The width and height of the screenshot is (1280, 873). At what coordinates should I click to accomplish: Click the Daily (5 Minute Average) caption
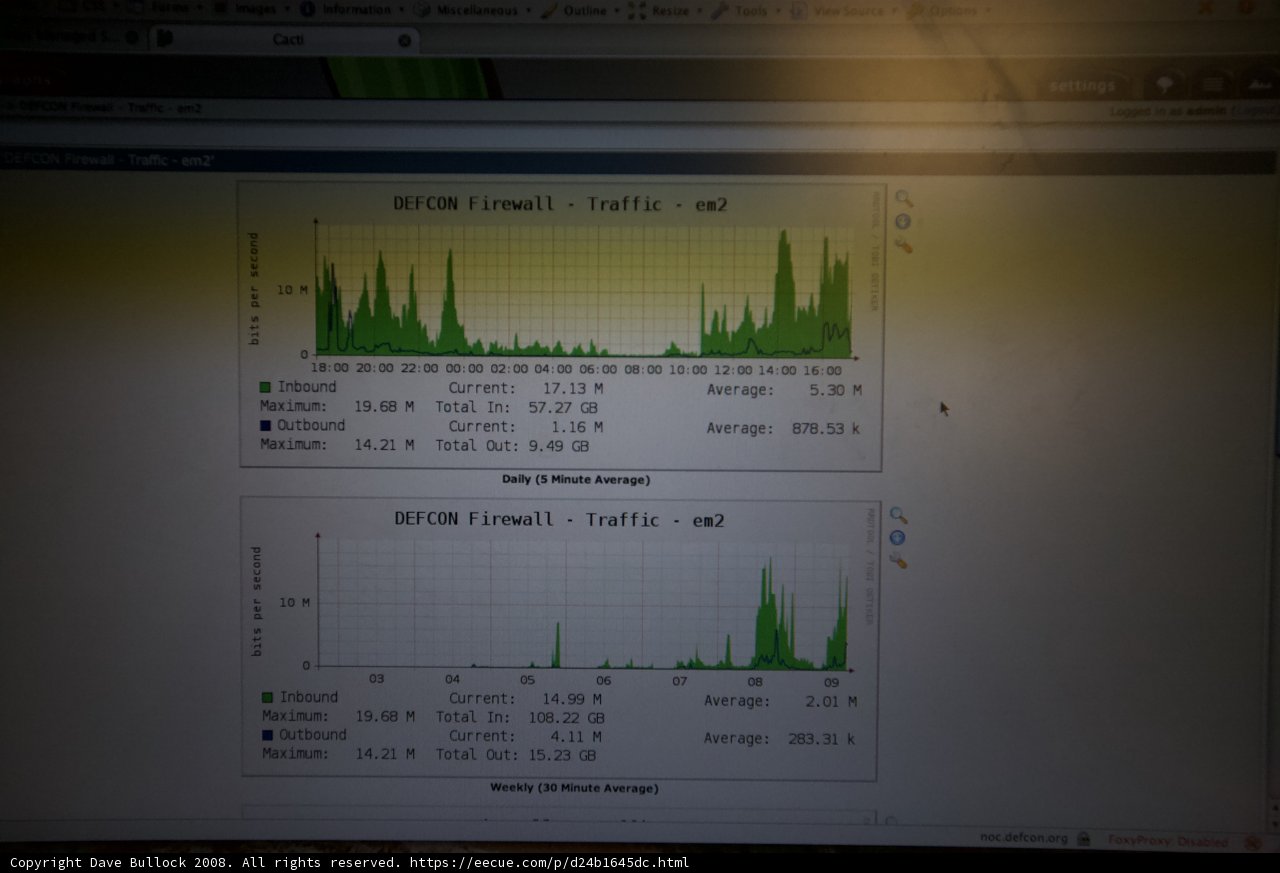pos(576,480)
